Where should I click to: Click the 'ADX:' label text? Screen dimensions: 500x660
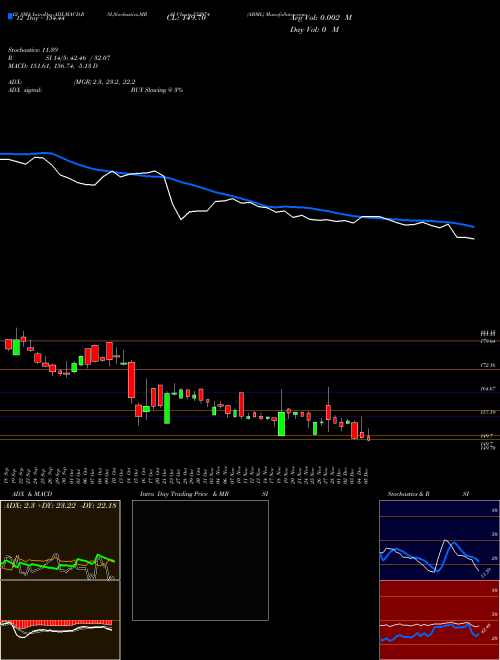(x=15, y=82)
